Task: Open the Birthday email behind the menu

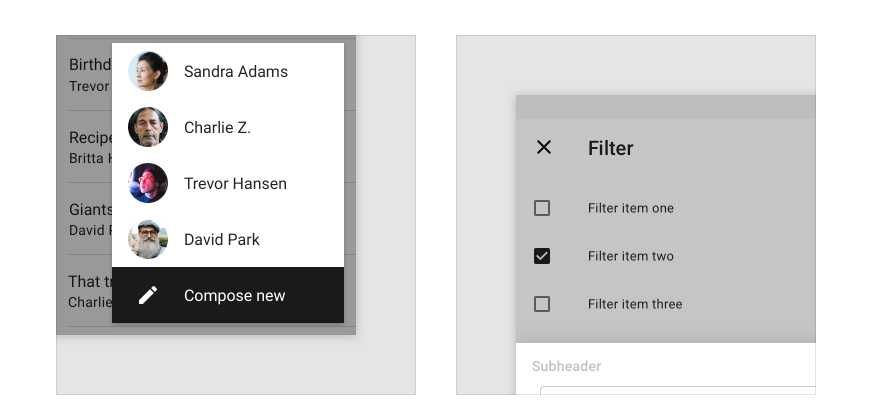Action: coord(89,74)
